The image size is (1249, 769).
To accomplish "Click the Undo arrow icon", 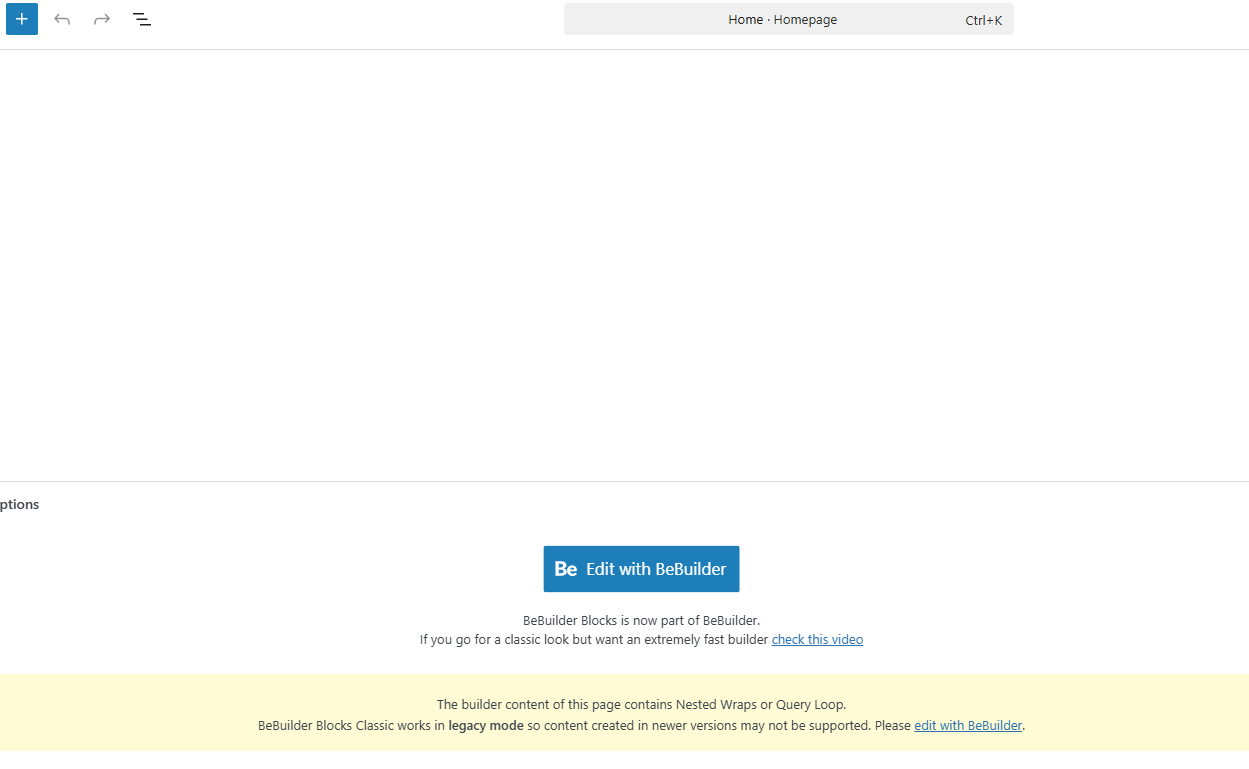I will tap(62, 19).
